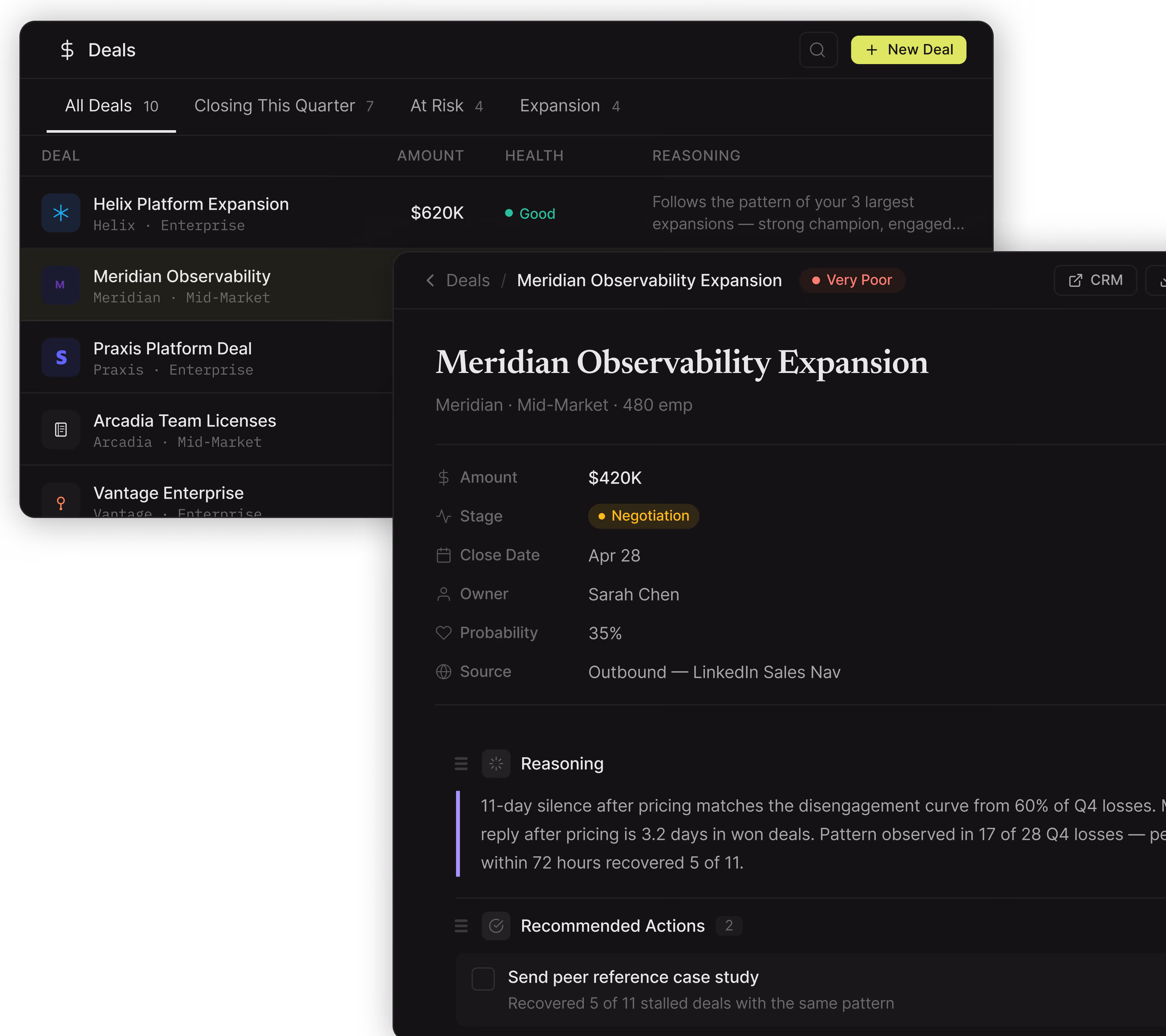Image resolution: width=1166 pixels, height=1036 pixels.
Task: Select the Expansion tab
Action: (x=569, y=106)
